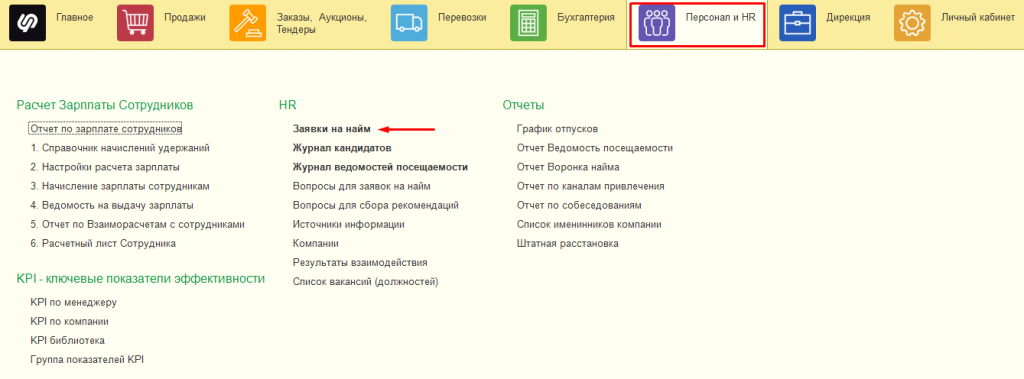Open Список вакансий (должностей)
1024x379 pixels.
point(366,282)
